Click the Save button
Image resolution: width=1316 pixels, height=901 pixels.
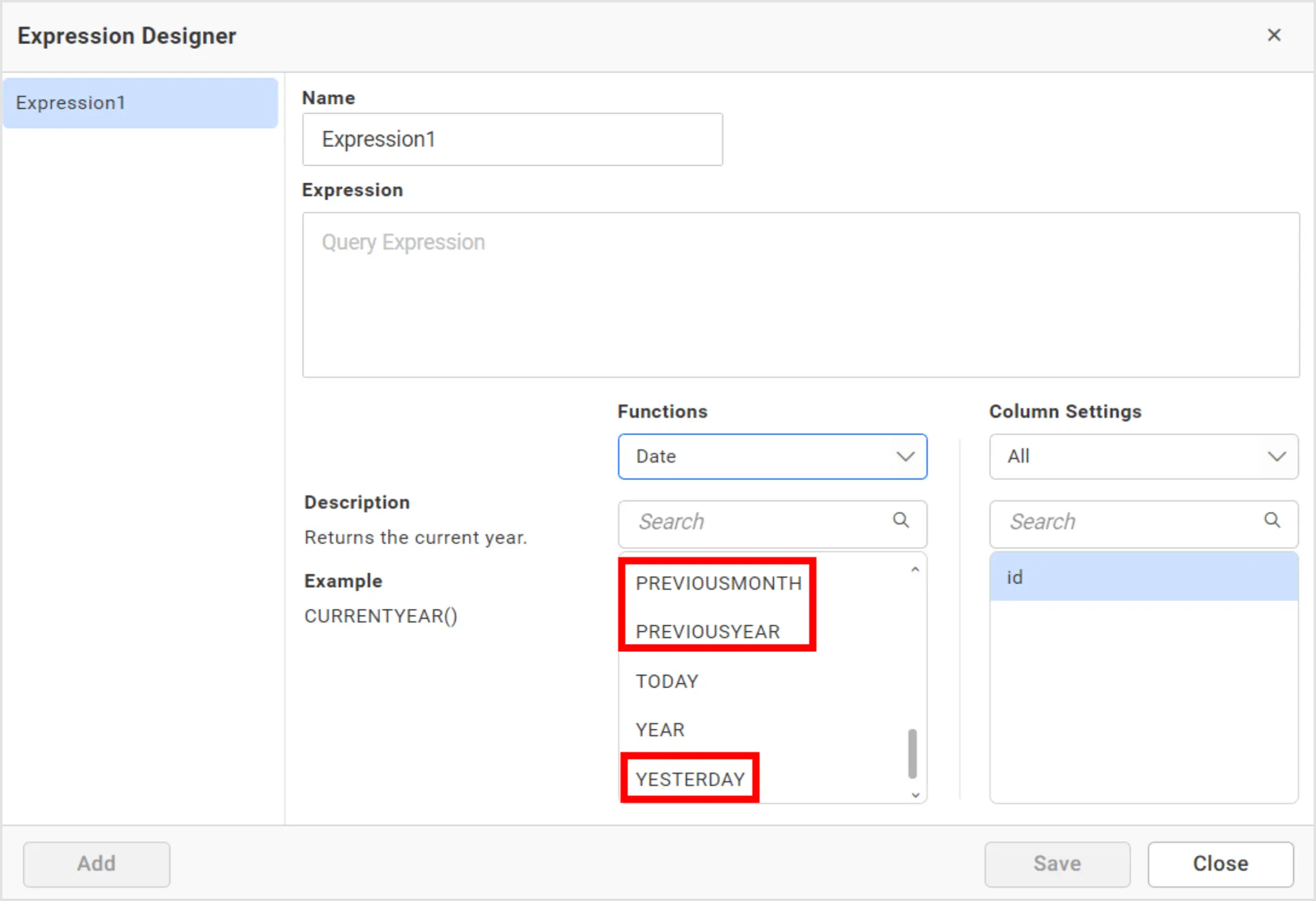[1057, 864]
